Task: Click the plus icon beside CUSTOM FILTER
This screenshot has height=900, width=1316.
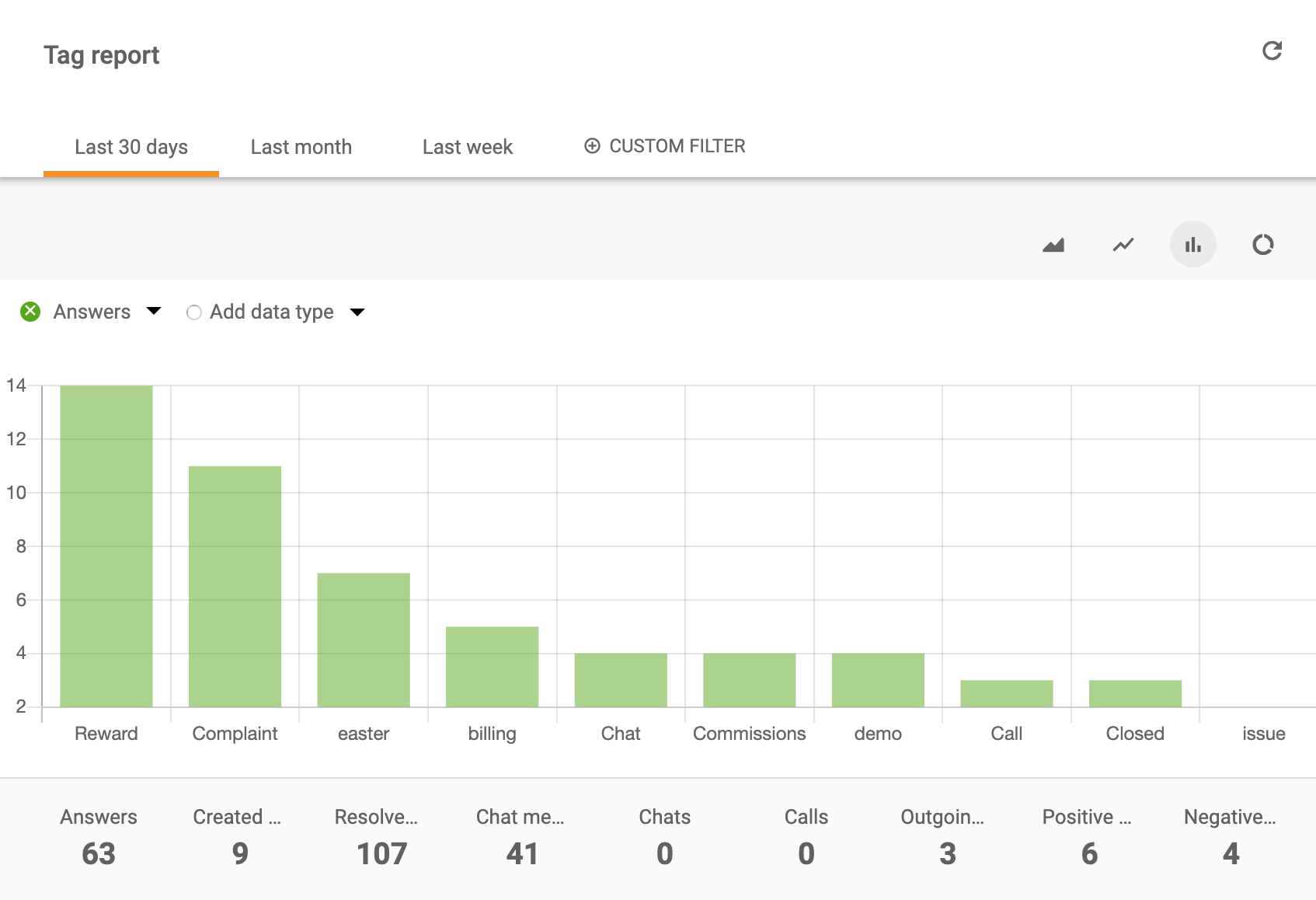Action: pyautogui.click(x=592, y=146)
